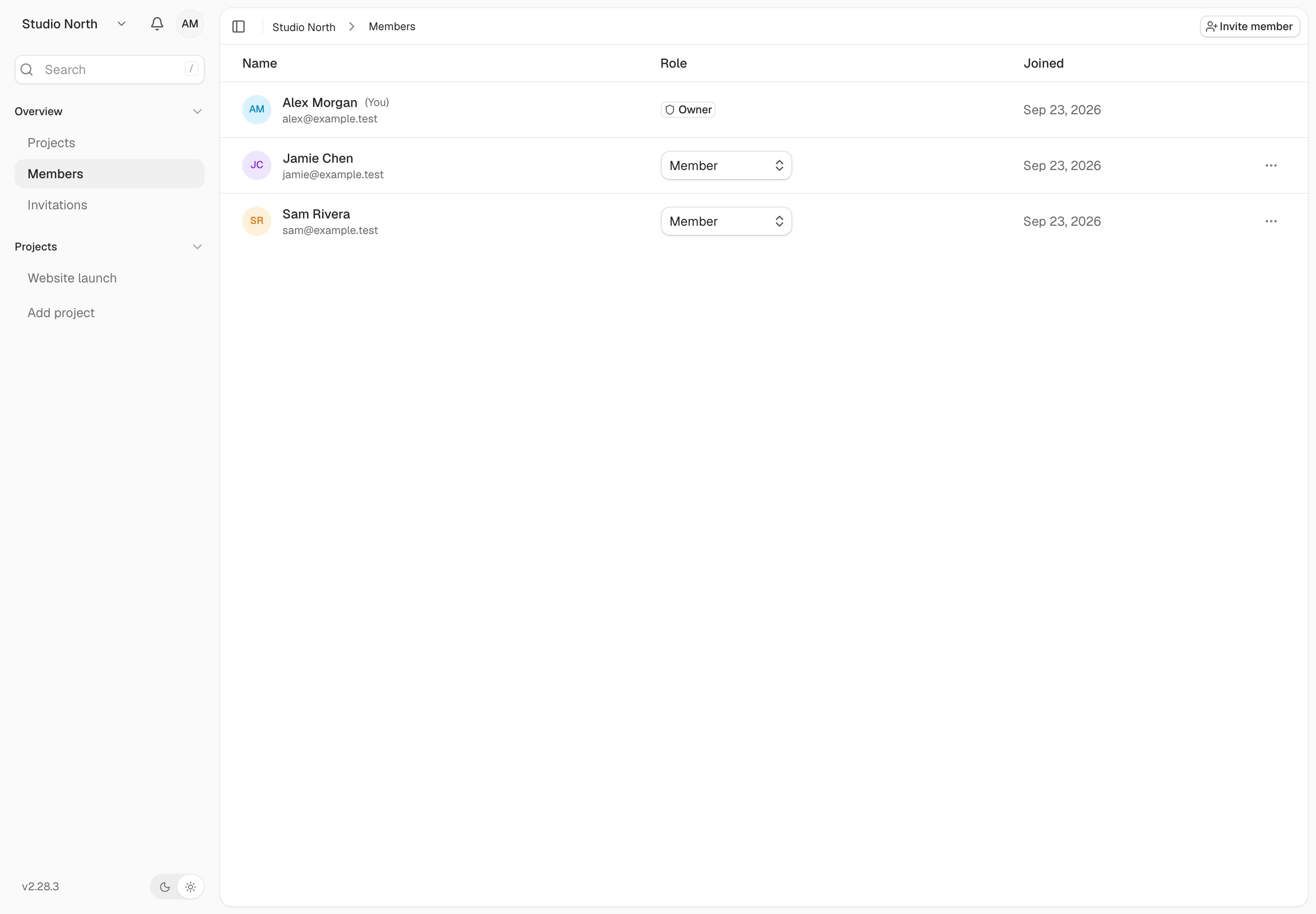Click Sam Rivera's SR avatar

[256, 221]
